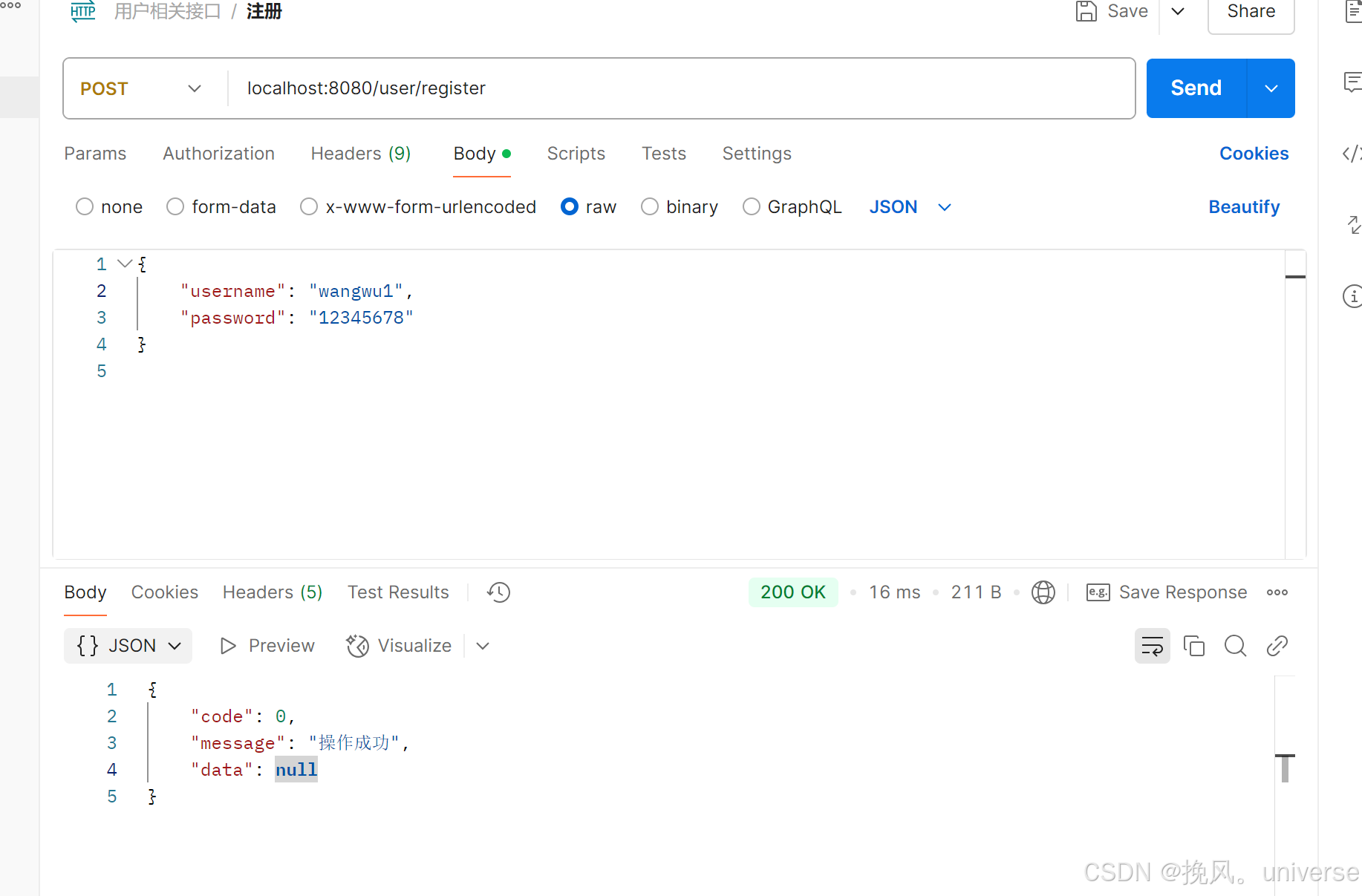Copy the response body
The width and height of the screenshot is (1362, 896).
[x=1193, y=646]
